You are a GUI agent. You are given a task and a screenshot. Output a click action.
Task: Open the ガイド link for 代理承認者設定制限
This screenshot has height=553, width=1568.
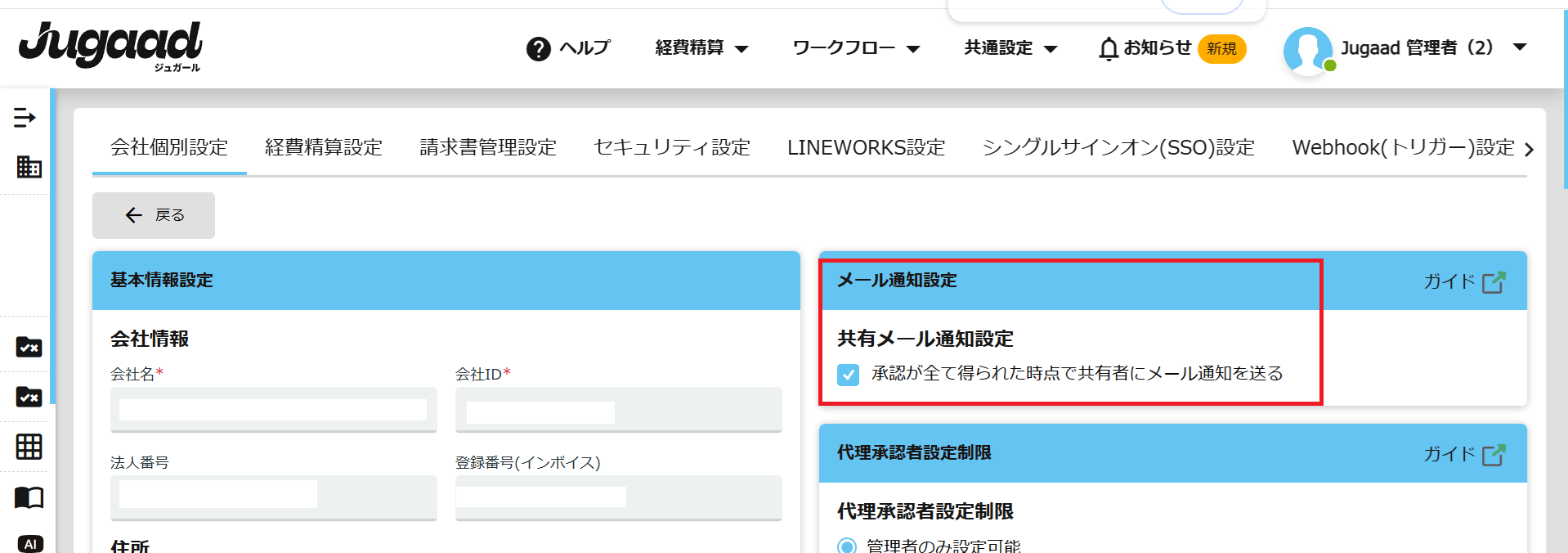tap(1463, 455)
